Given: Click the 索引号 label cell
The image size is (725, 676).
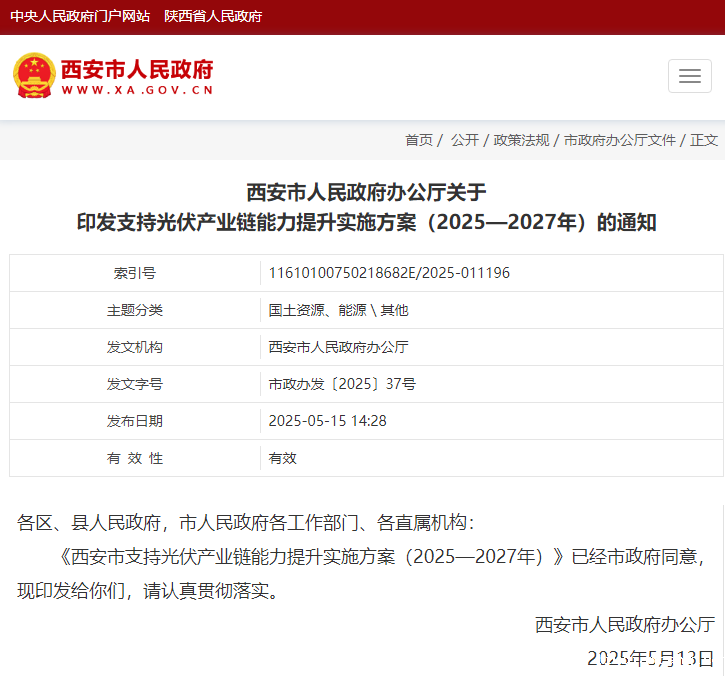Looking at the screenshot, I should [x=135, y=273].
